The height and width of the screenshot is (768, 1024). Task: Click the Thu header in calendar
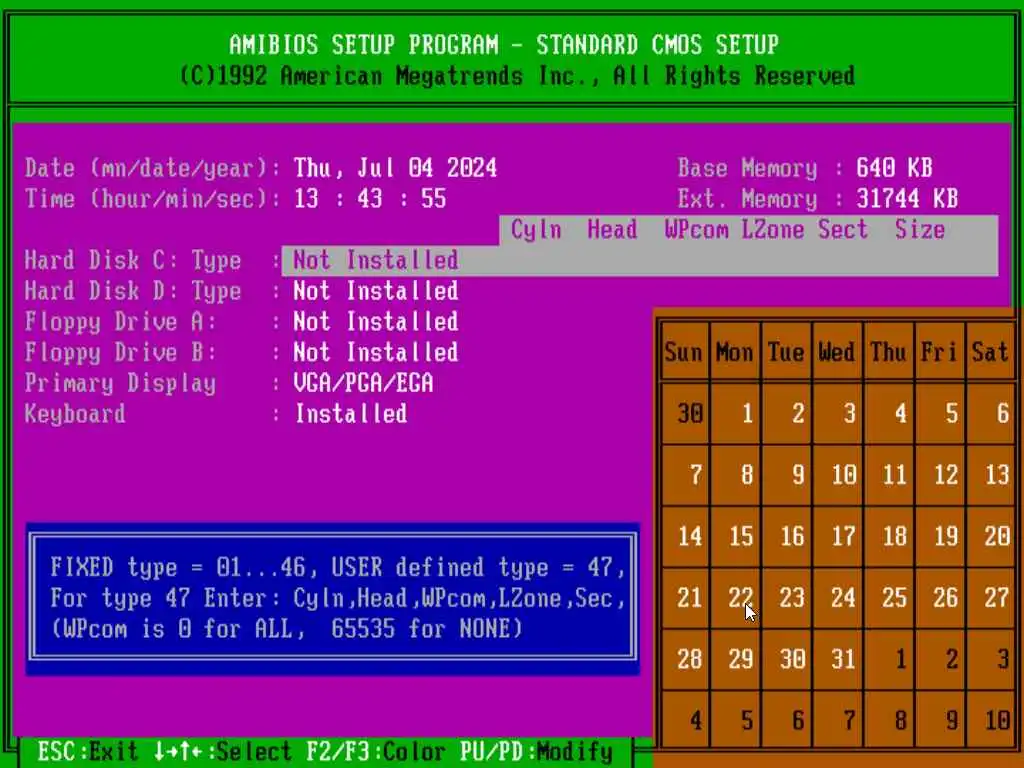[x=888, y=352]
